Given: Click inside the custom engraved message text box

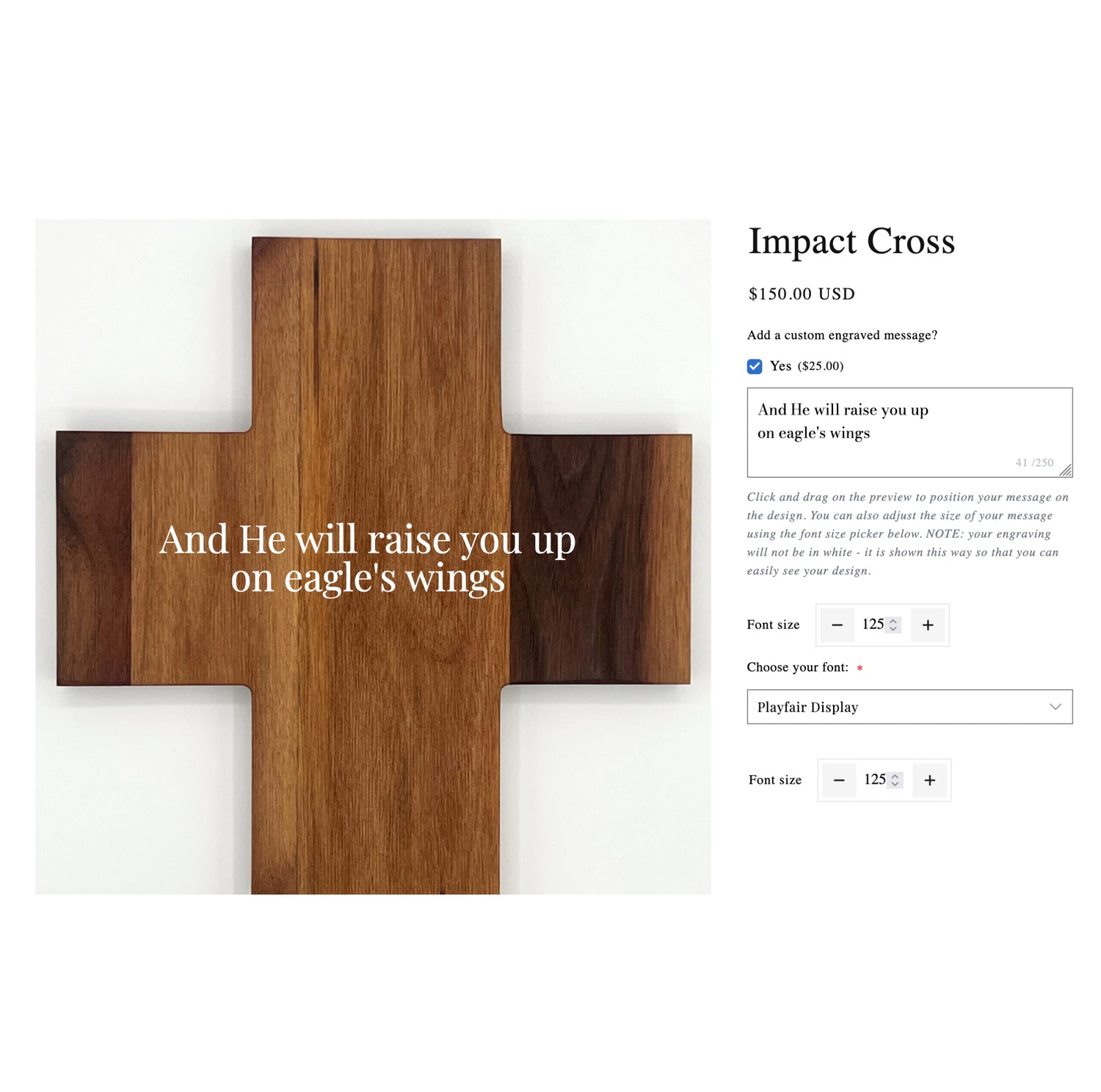Looking at the screenshot, I should [x=909, y=432].
